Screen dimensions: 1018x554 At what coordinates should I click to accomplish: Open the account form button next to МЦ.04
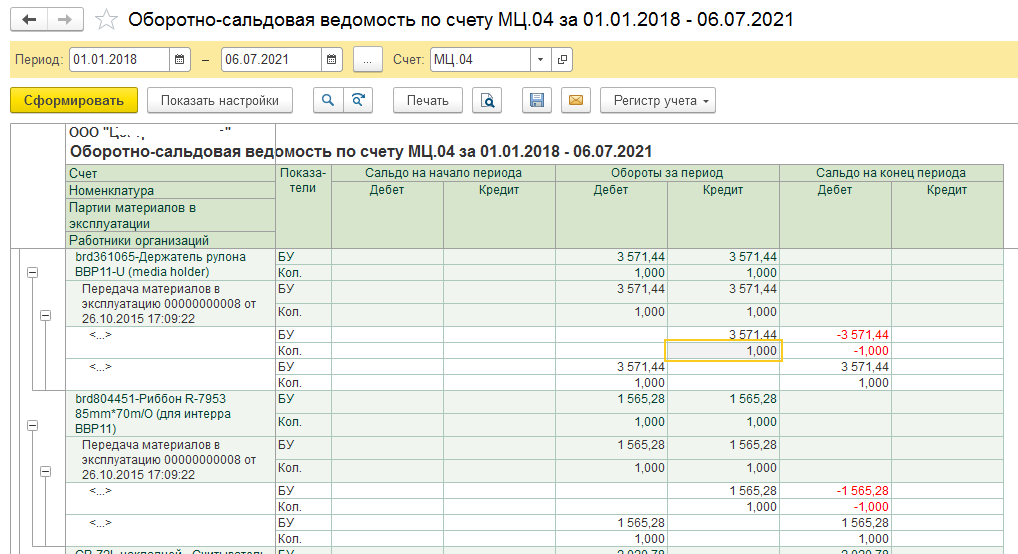coord(562,60)
